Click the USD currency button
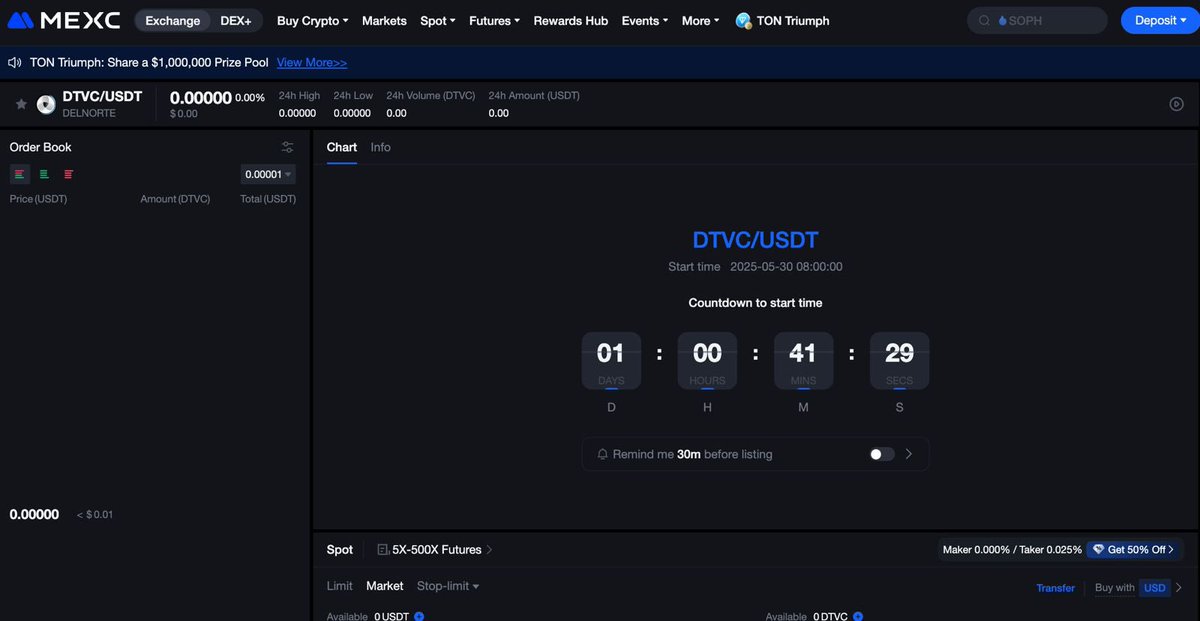The image size is (1200, 621). [1155, 588]
